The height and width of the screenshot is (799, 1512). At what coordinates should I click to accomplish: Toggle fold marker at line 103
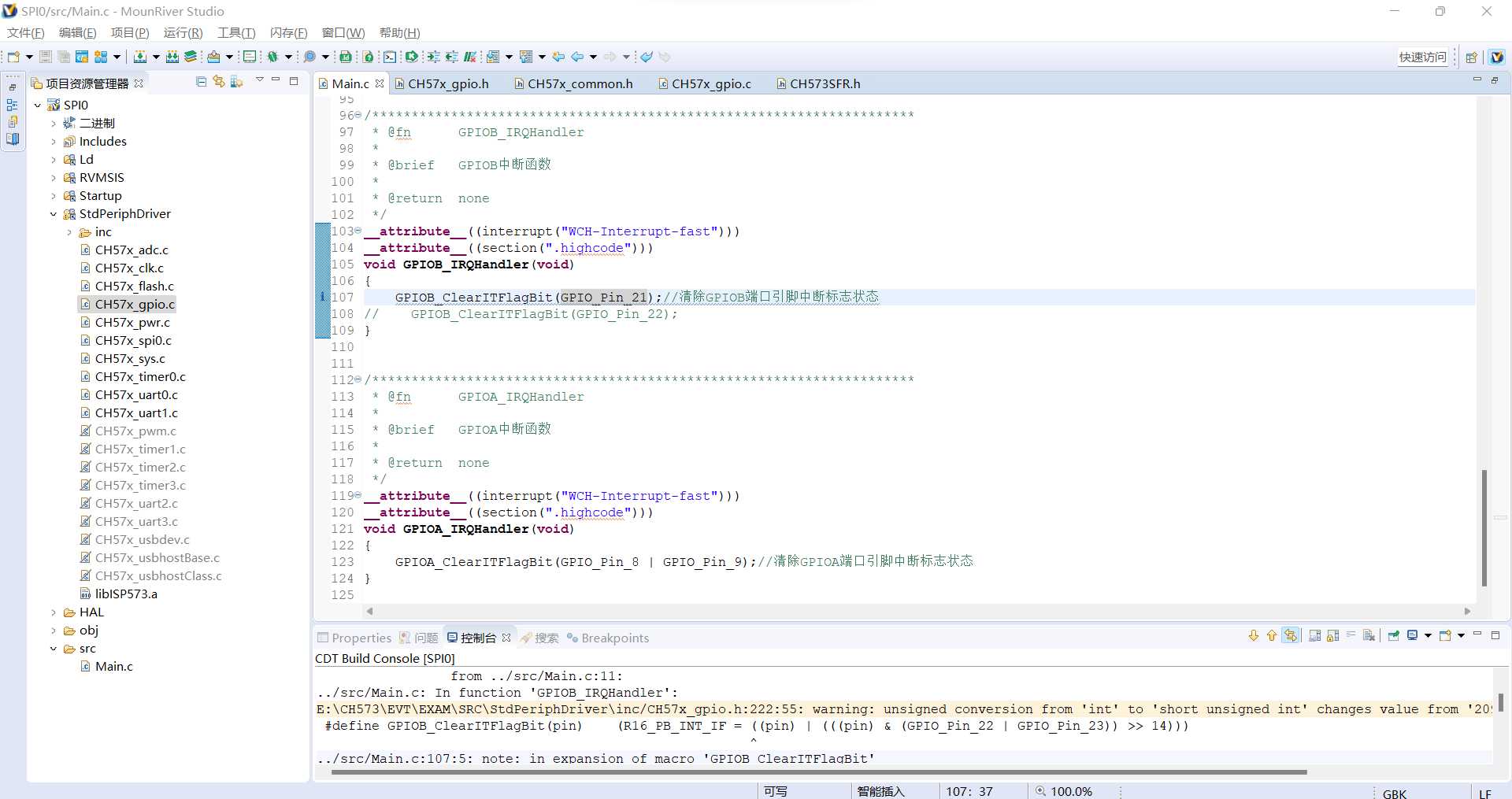click(358, 231)
